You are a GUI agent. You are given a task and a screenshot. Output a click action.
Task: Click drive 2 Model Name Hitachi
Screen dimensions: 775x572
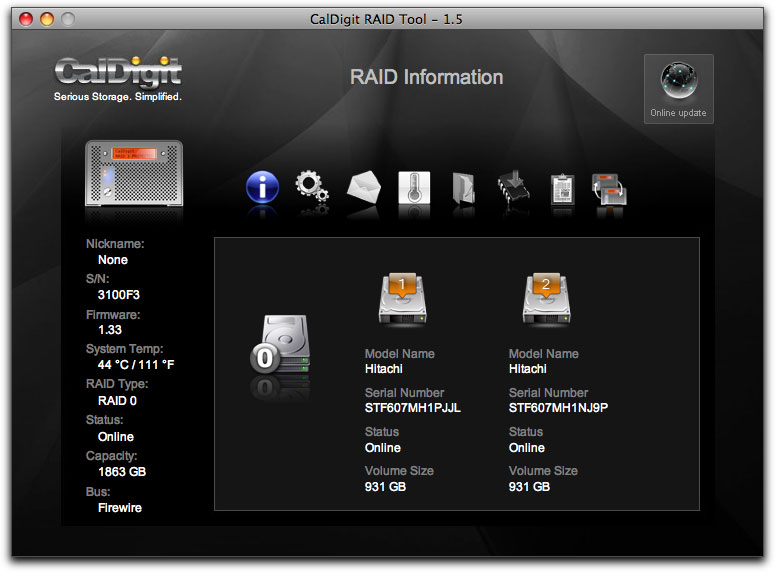click(x=528, y=369)
